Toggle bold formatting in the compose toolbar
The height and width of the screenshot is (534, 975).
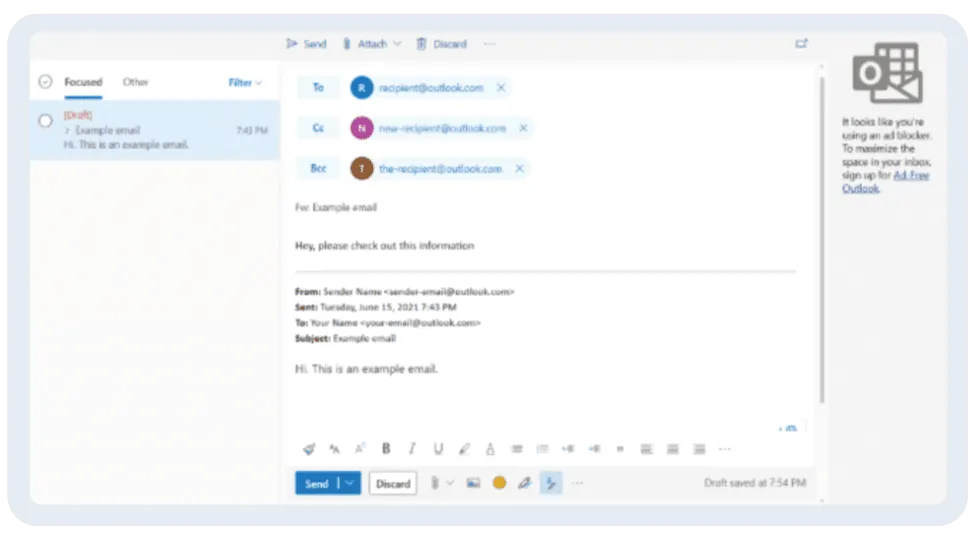(386, 449)
